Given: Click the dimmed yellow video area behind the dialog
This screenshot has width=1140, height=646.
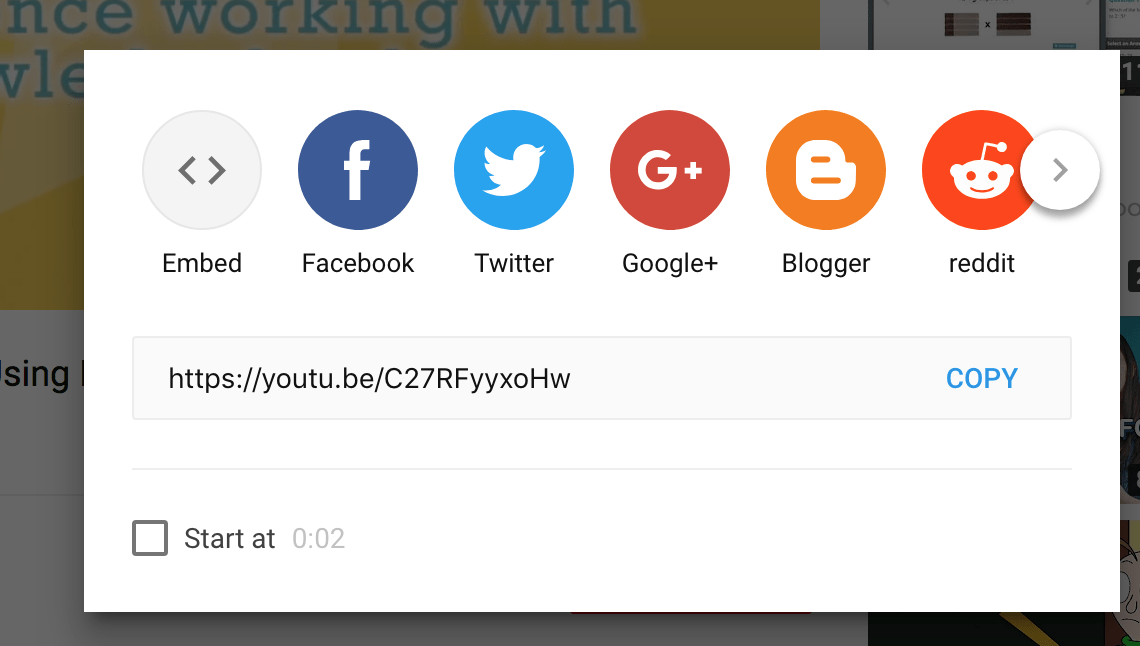Looking at the screenshot, I should (x=41, y=182).
